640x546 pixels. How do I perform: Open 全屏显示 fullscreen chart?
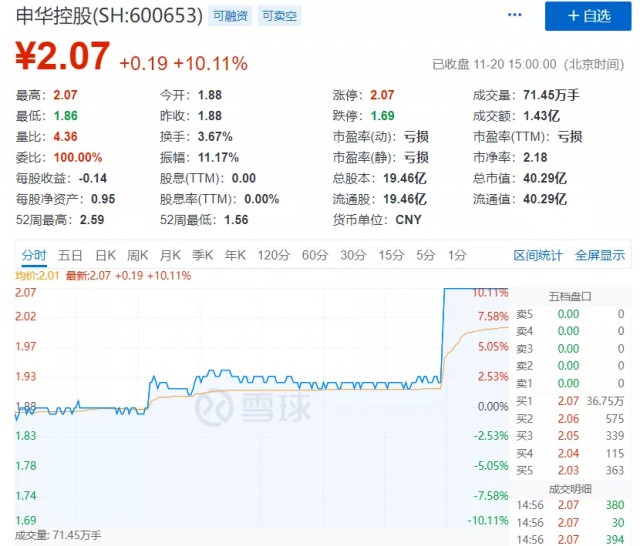click(x=600, y=255)
